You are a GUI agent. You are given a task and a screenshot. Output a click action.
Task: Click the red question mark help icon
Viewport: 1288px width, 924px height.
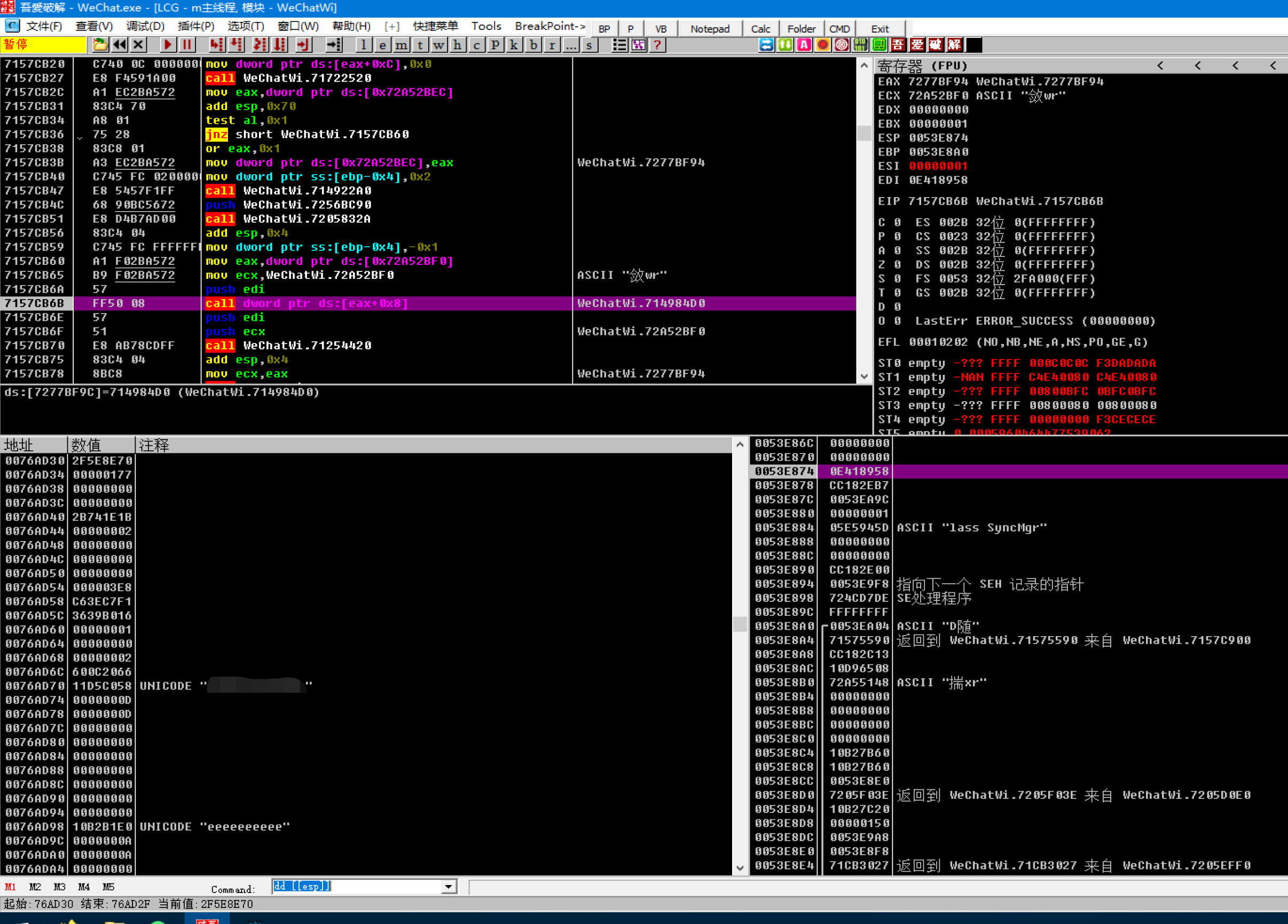coord(658,45)
